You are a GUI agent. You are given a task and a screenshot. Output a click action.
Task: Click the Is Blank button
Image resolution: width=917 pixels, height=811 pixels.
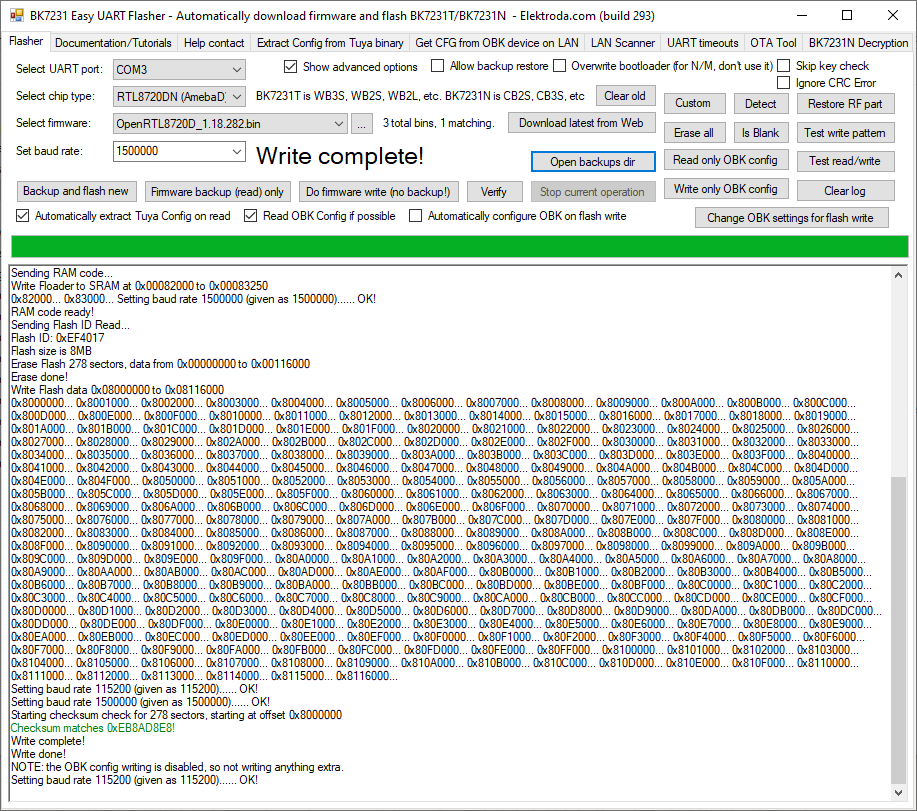(x=761, y=133)
